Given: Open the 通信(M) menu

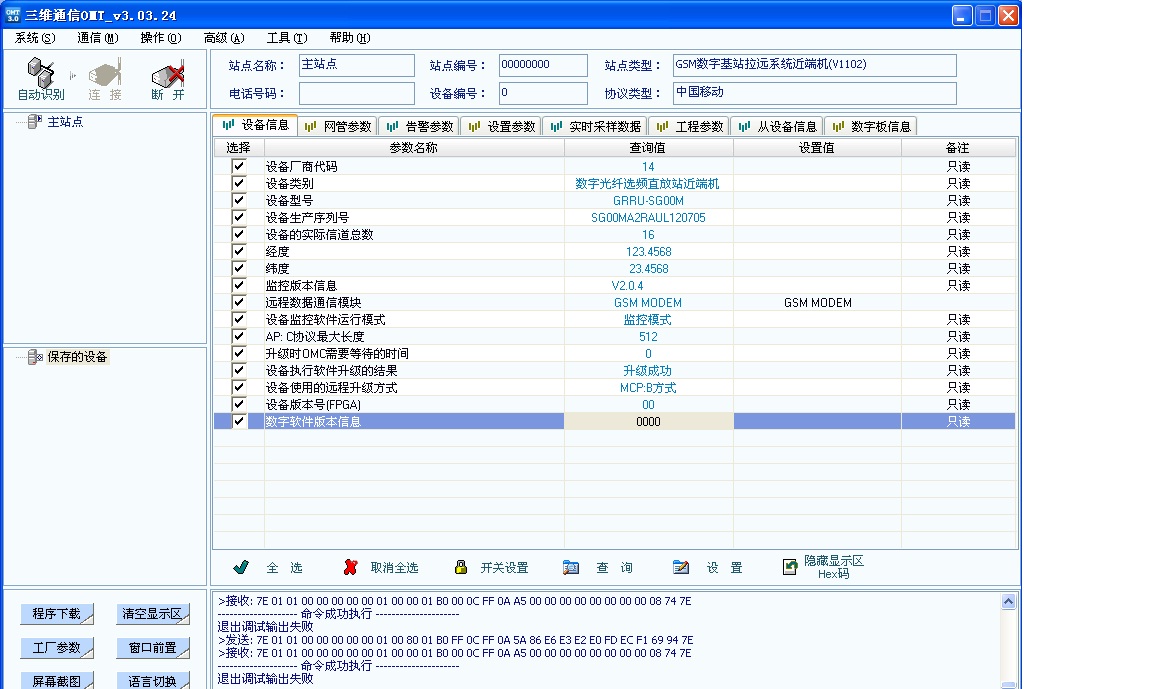Looking at the screenshot, I should [97, 38].
